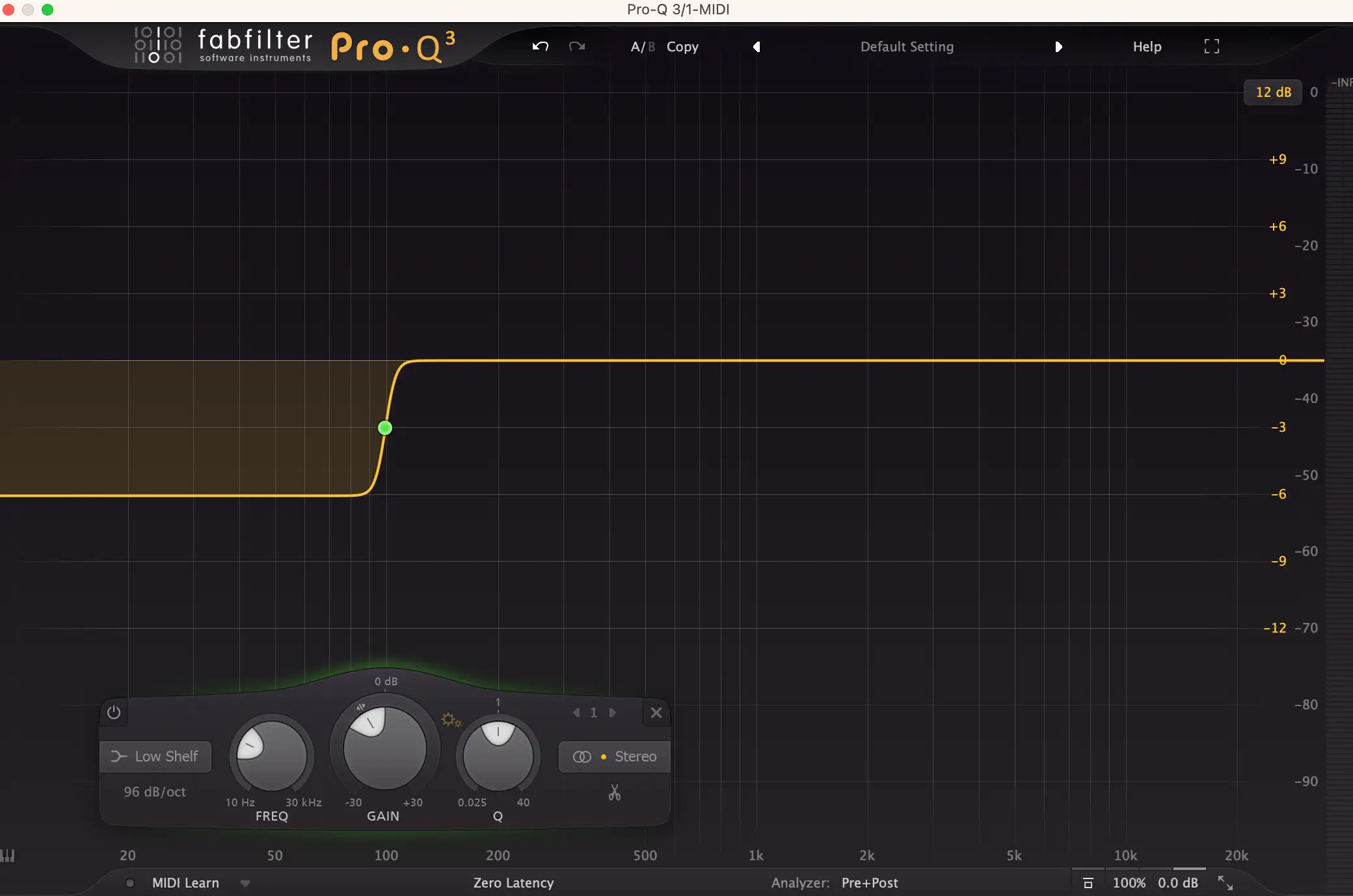Expand the MIDI Learn dropdown arrow
1353x896 pixels.
tap(245, 883)
